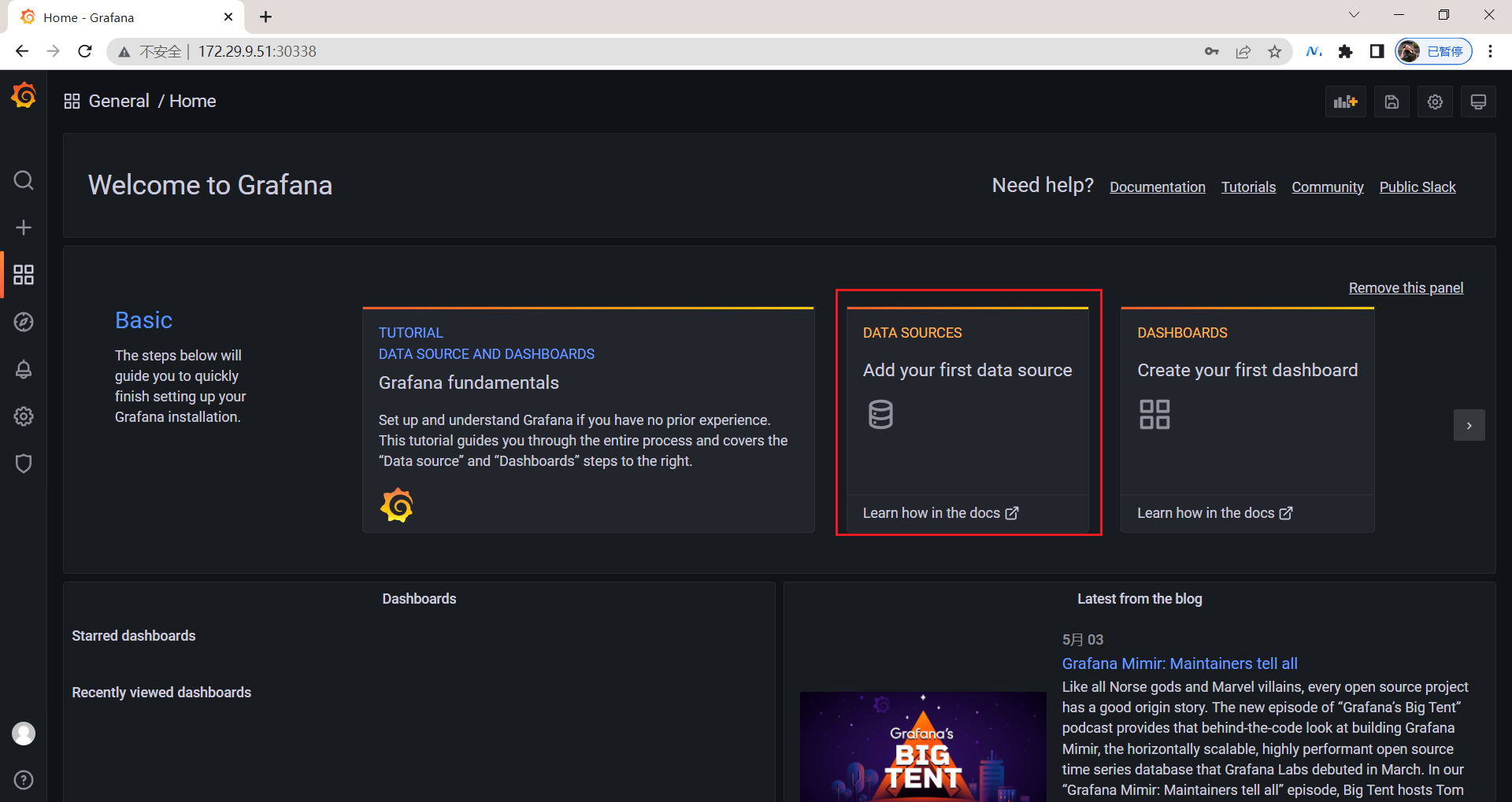
Task: Open the browser extensions puzzle icon
Action: click(x=1345, y=52)
